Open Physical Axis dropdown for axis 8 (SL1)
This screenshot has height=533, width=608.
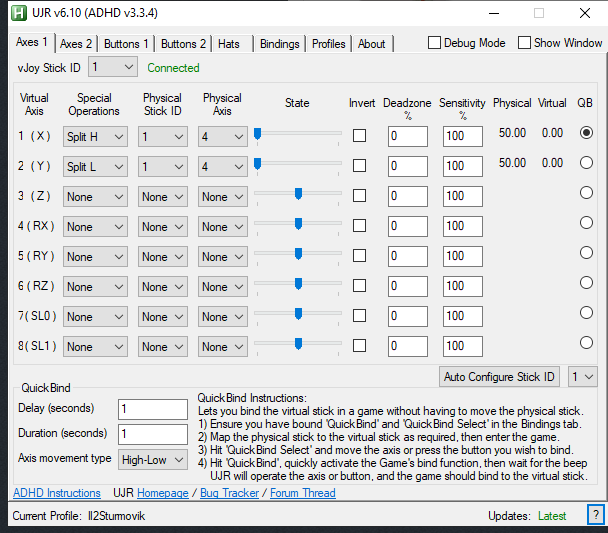pos(223,347)
